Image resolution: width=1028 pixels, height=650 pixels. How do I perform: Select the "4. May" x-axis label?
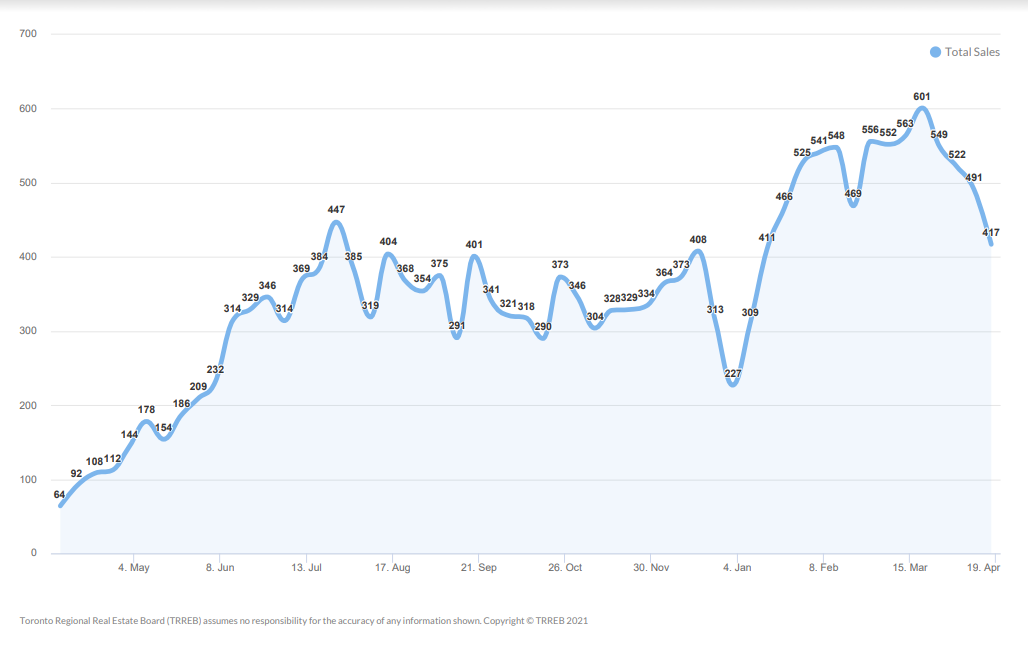coord(134,567)
